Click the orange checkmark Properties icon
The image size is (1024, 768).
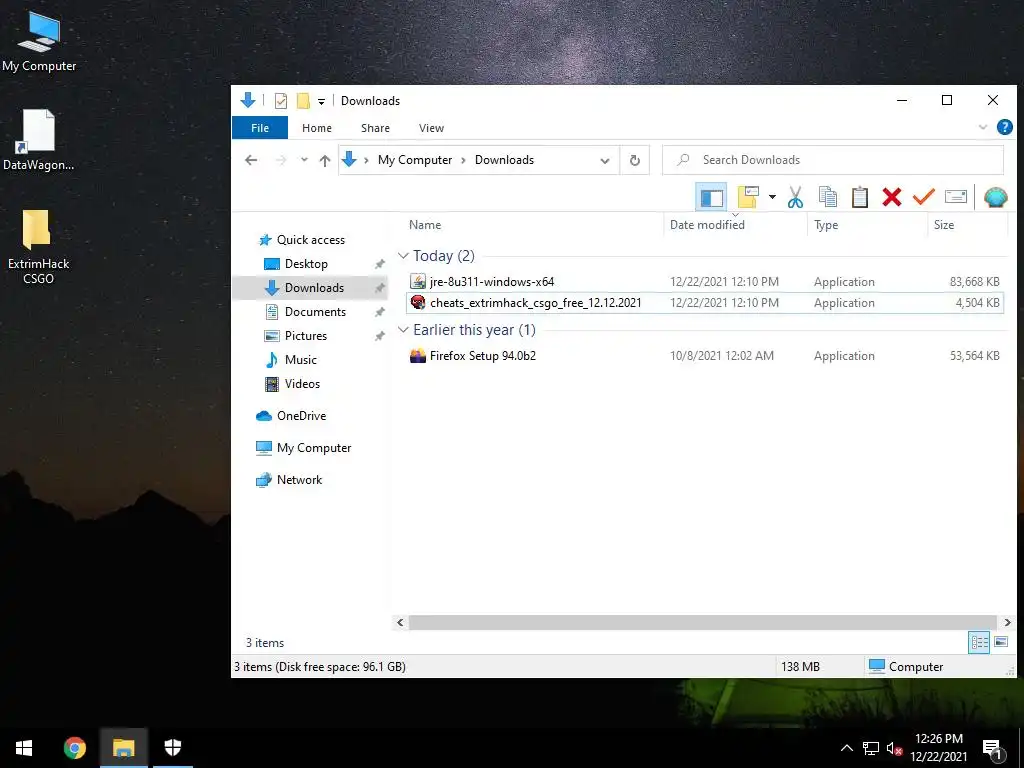tap(923, 197)
